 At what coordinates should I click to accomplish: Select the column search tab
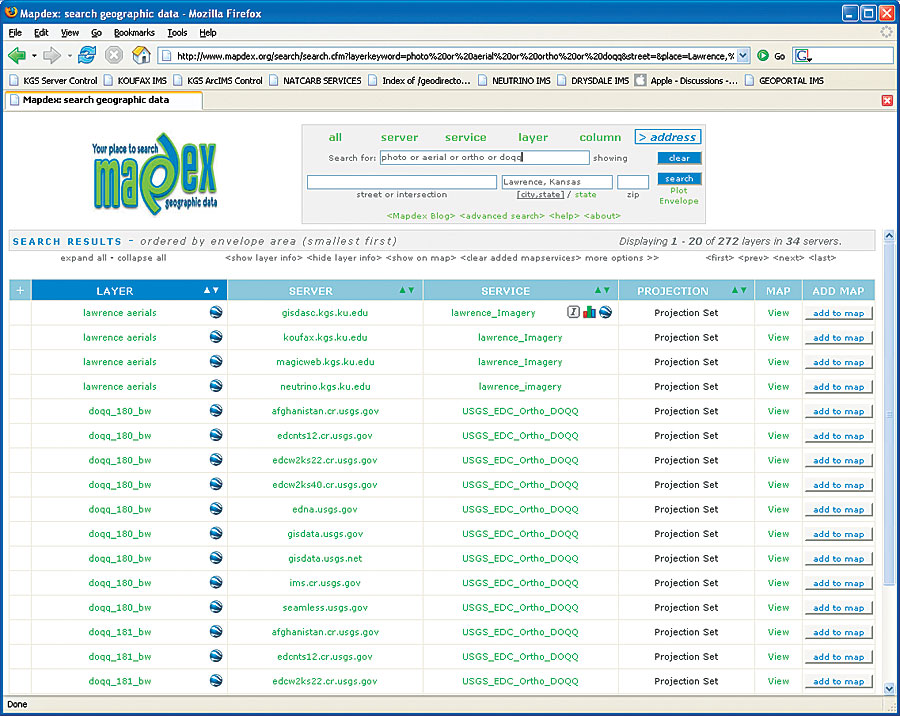click(x=600, y=137)
